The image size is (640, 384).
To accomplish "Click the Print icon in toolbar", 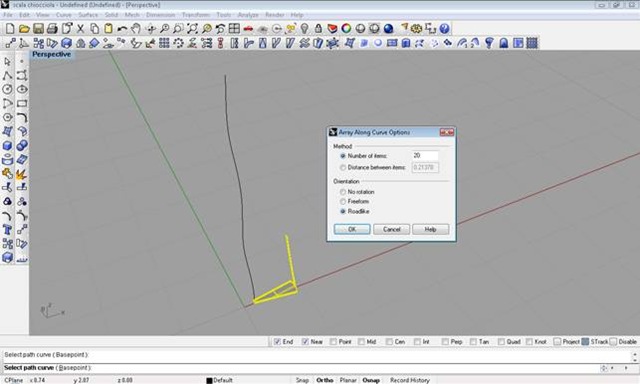I will [52, 29].
